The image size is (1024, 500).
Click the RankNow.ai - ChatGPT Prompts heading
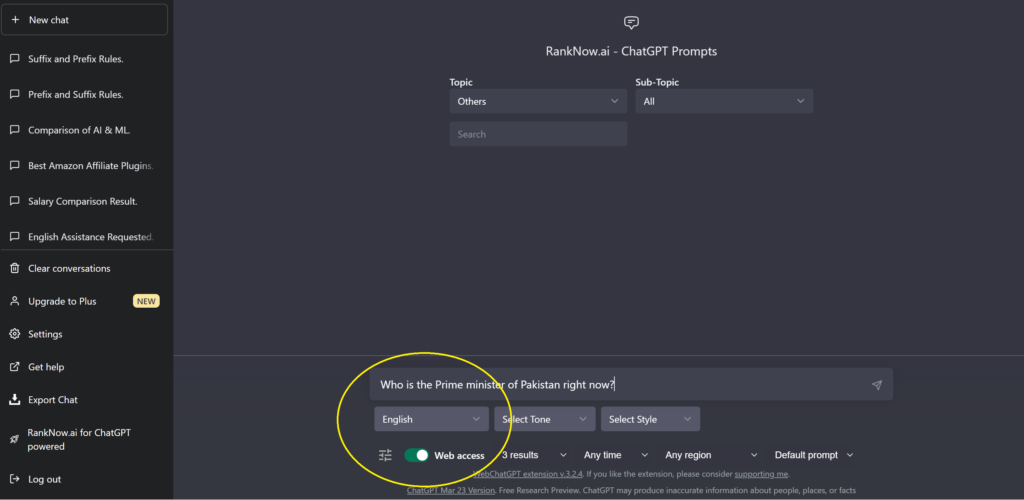pos(631,51)
